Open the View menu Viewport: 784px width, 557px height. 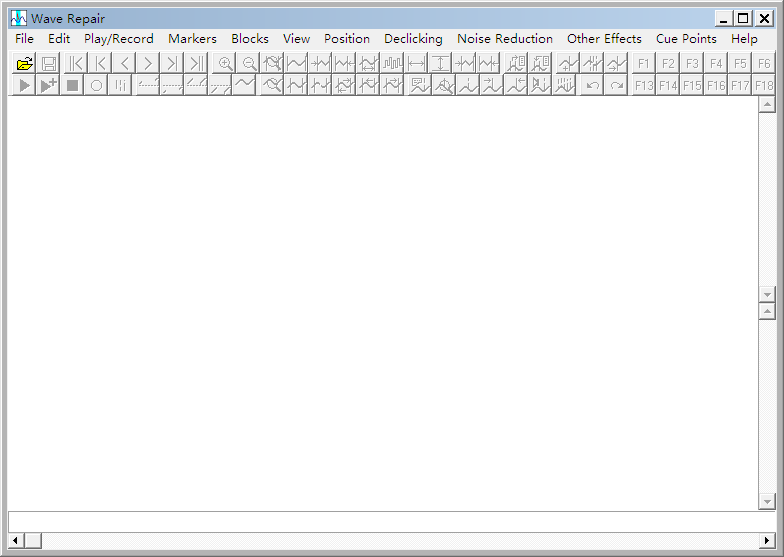296,38
